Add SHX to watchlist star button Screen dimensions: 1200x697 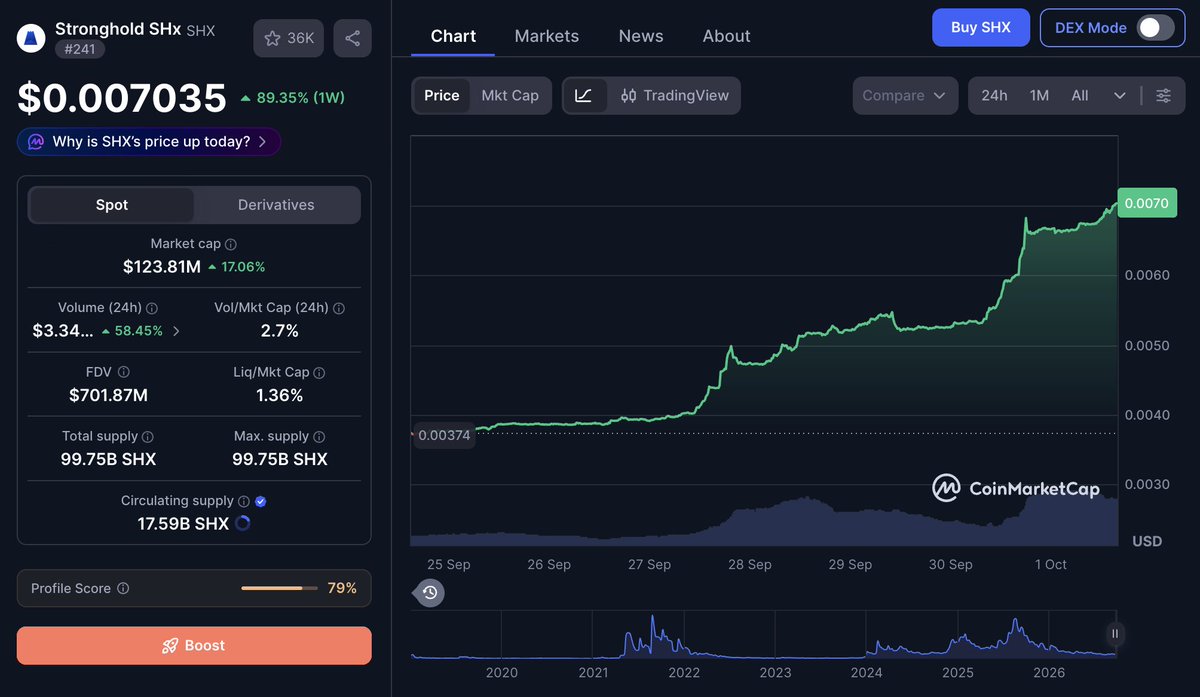289,38
